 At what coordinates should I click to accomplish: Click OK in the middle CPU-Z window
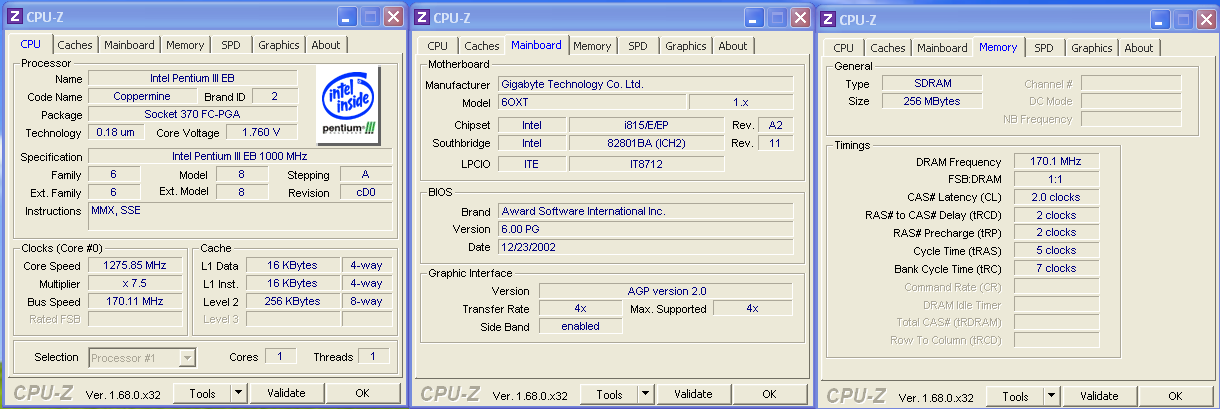(x=768, y=395)
